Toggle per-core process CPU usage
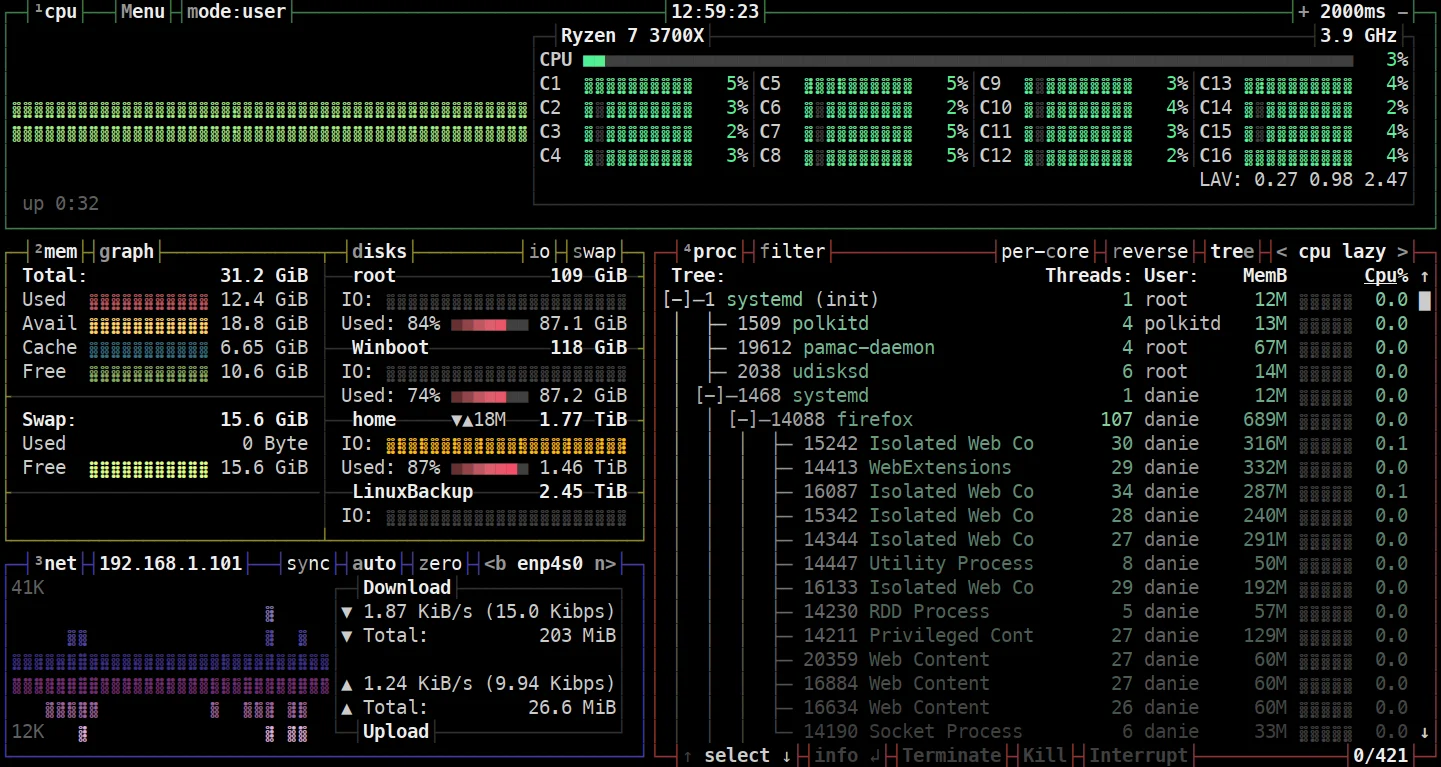The image size is (1441, 767). (1045, 252)
